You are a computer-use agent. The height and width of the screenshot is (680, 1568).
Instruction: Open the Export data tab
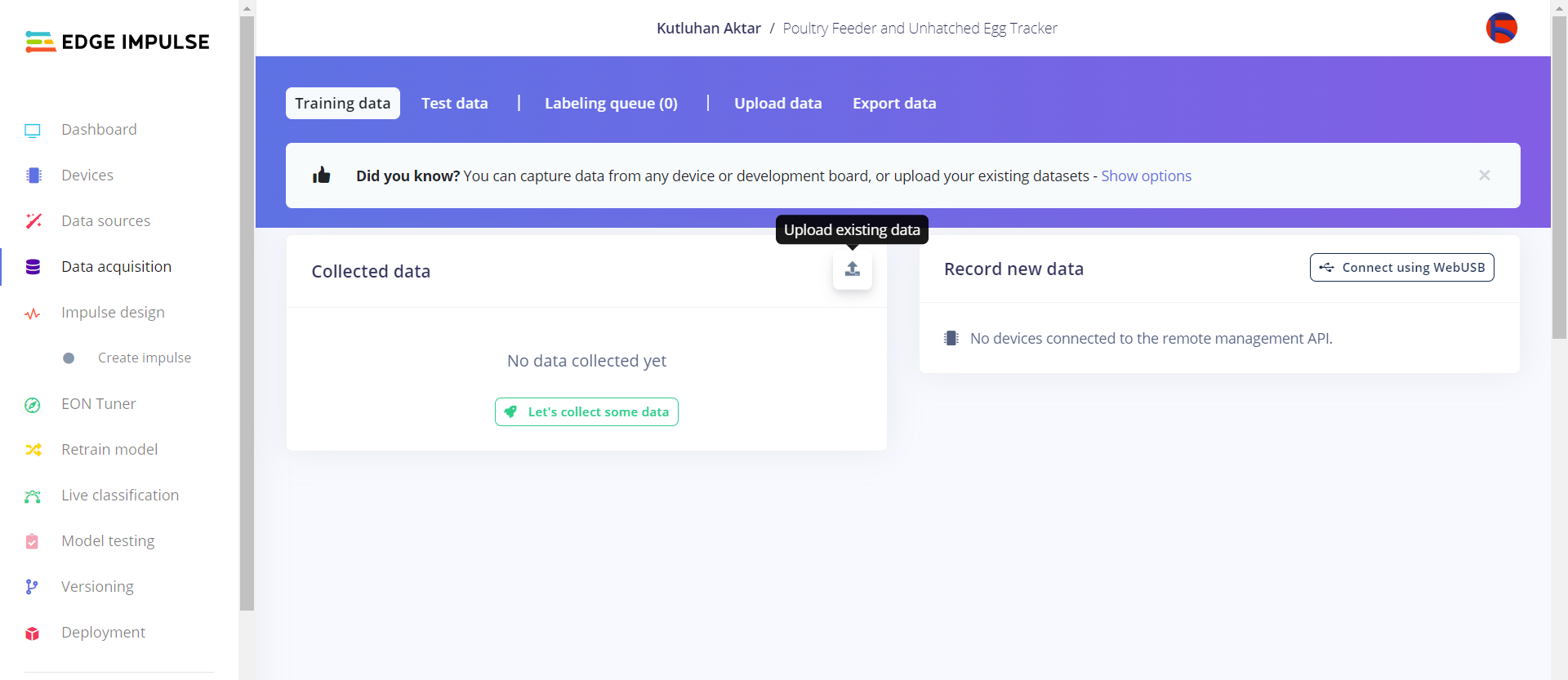894,104
